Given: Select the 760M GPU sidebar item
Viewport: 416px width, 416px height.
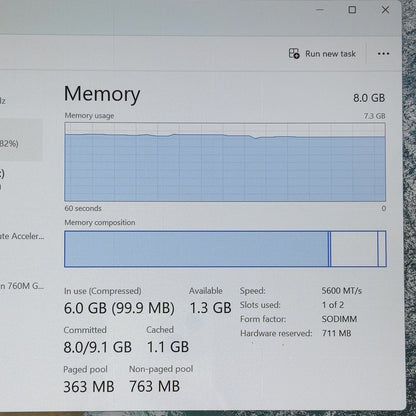Looking at the screenshot, I should click(x=22, y=286).
